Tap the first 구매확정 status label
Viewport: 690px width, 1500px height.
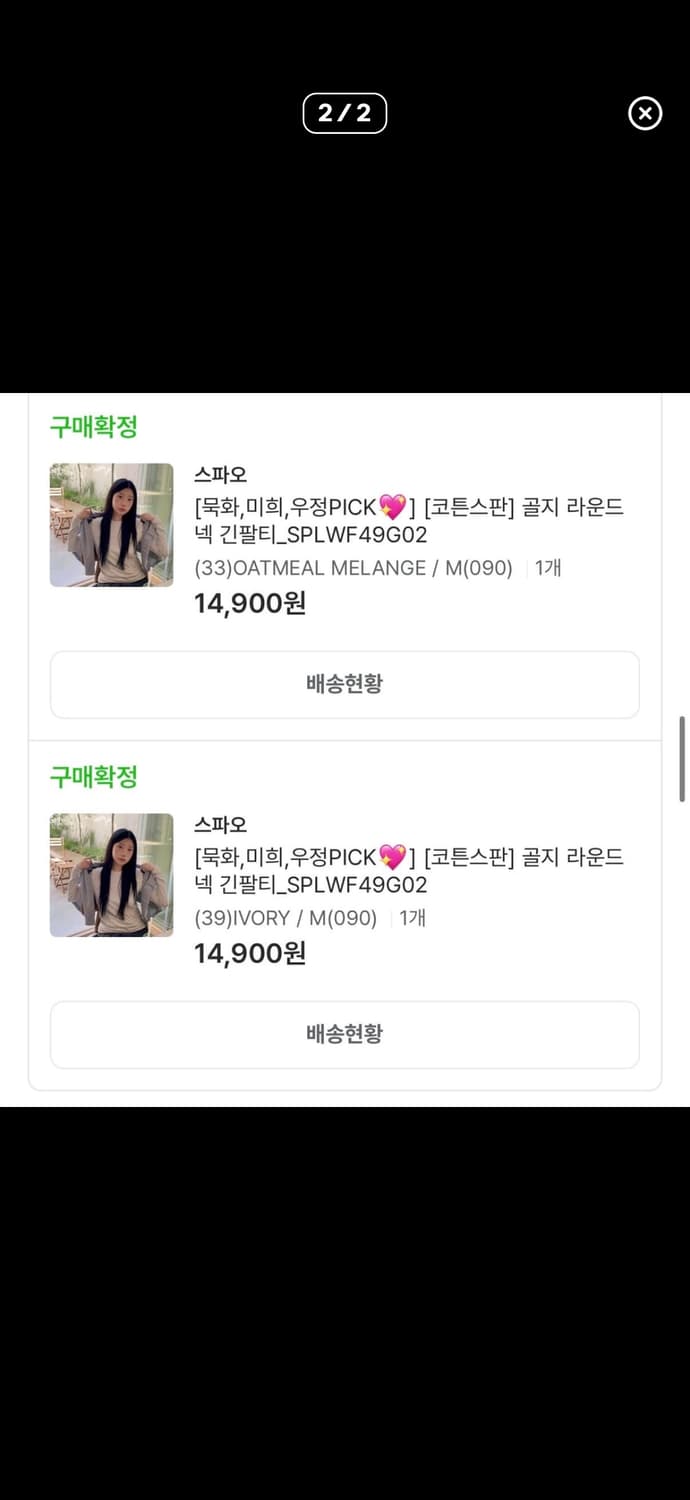click(x=92, y=427)
